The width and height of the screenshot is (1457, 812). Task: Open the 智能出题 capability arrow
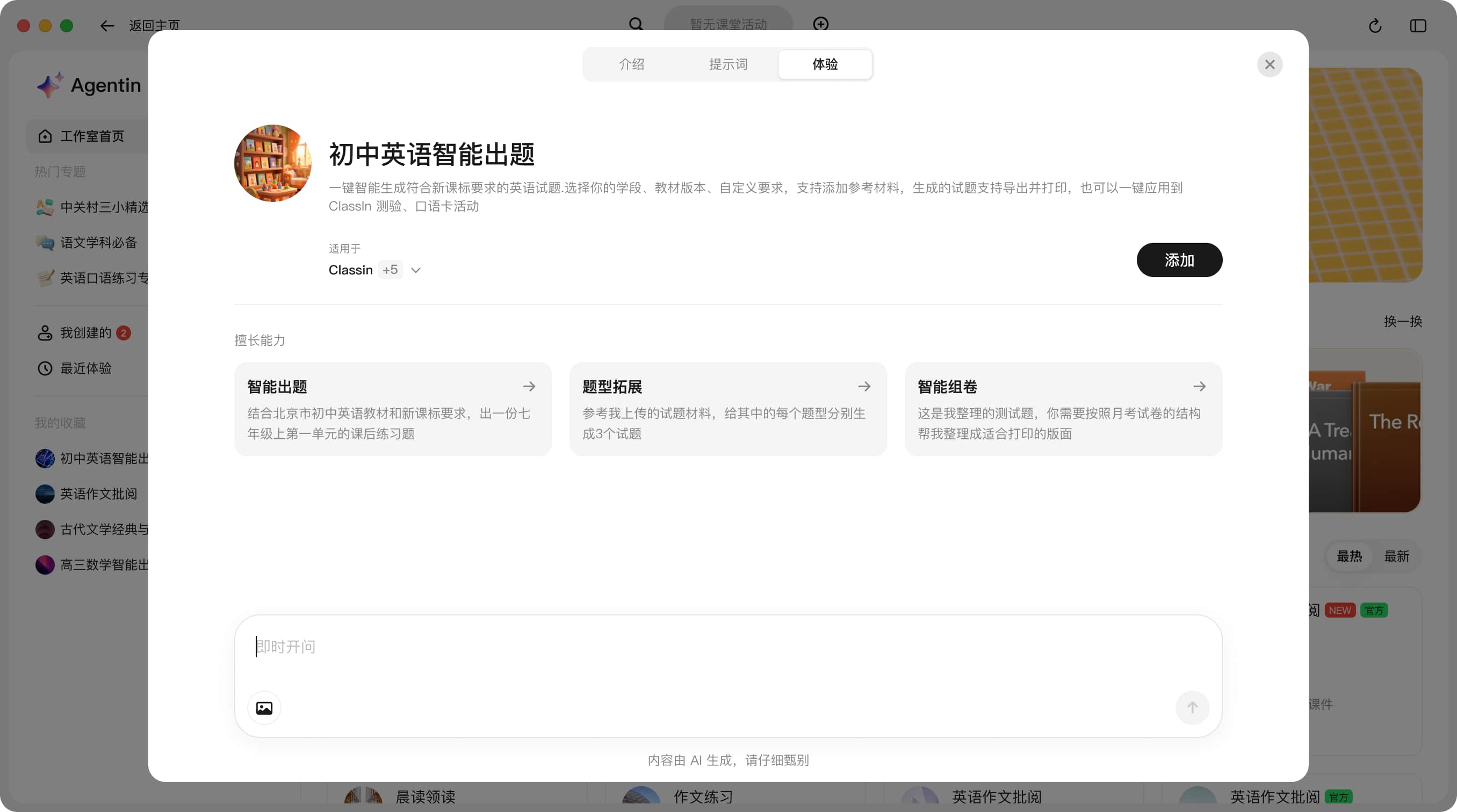[529, 387]
